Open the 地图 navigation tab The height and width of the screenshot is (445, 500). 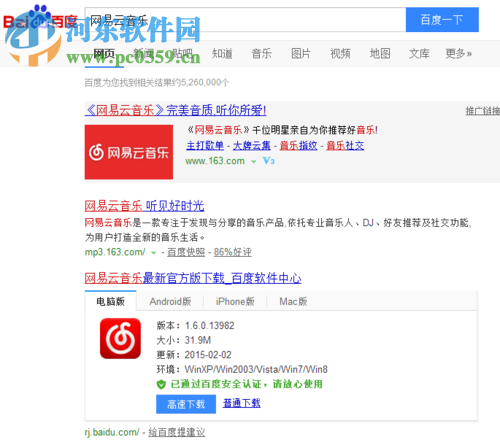pos(380,53)
